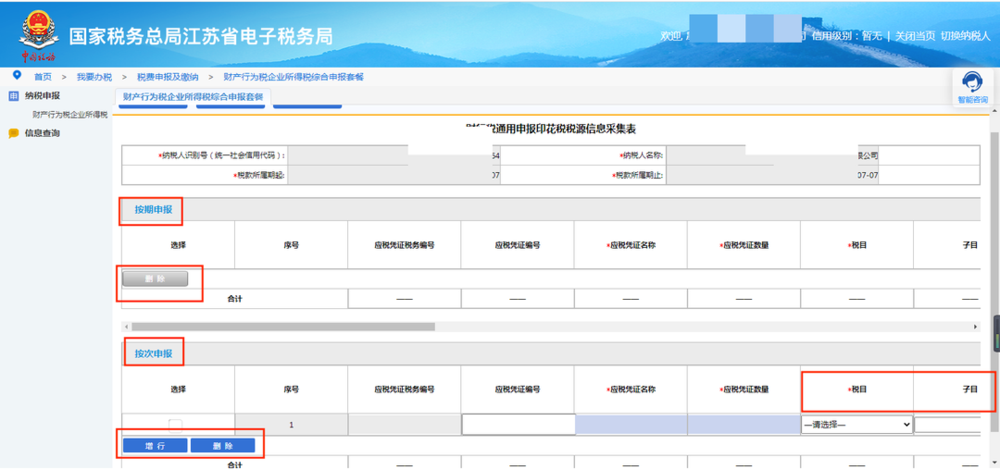Open 财产行为税企业所得税 sidebar item
The width and height of the screenshot is (1000, 470).
(70, 115)
